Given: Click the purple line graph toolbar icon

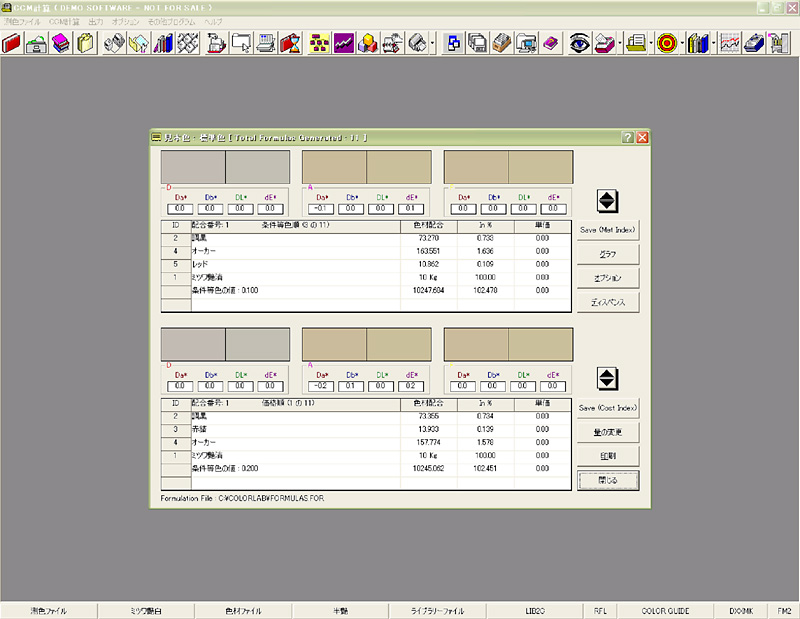Looking at the screenshot, I should pyautogui.click(x=344, y=43).
